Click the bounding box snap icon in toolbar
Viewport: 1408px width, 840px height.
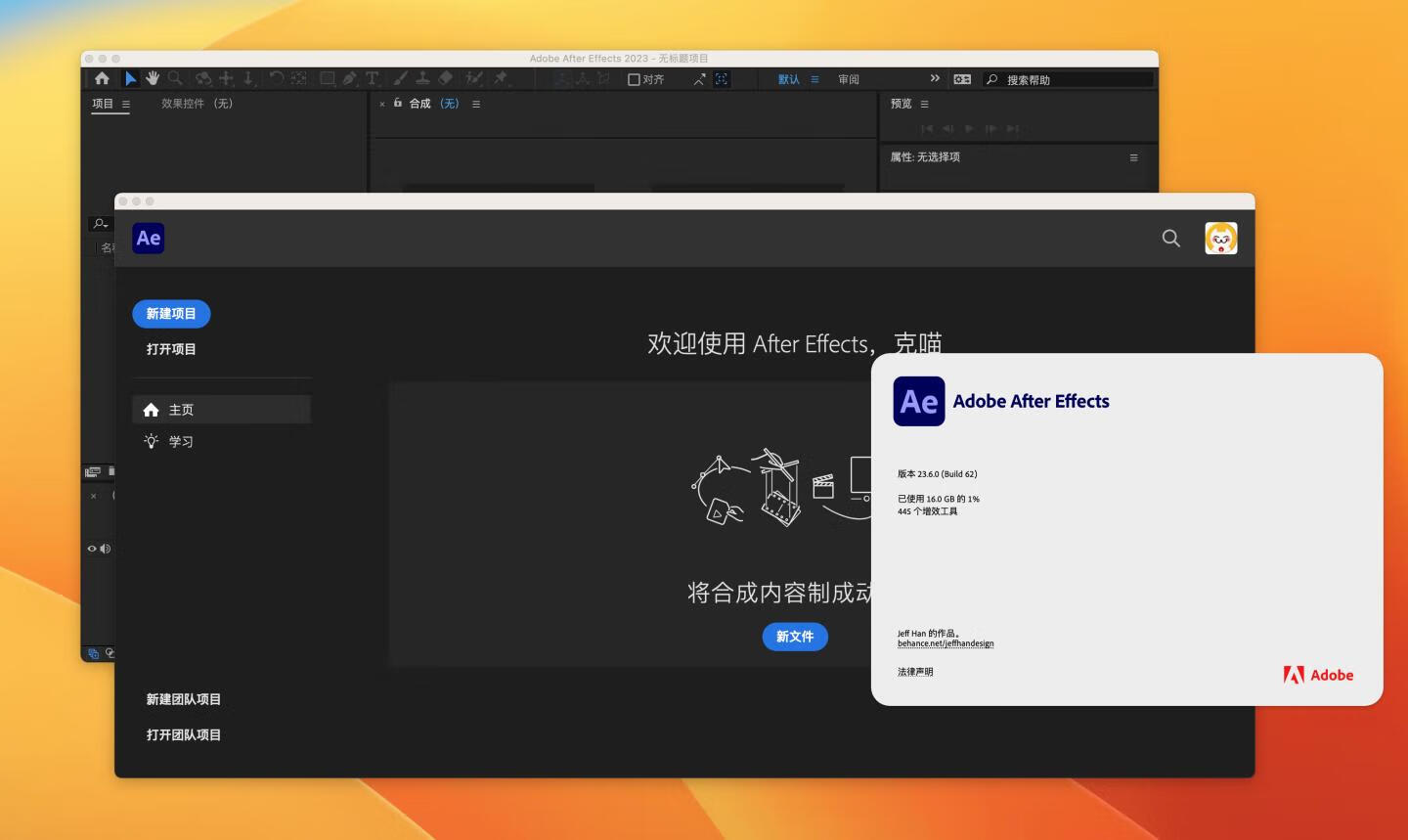coord(722,79)
